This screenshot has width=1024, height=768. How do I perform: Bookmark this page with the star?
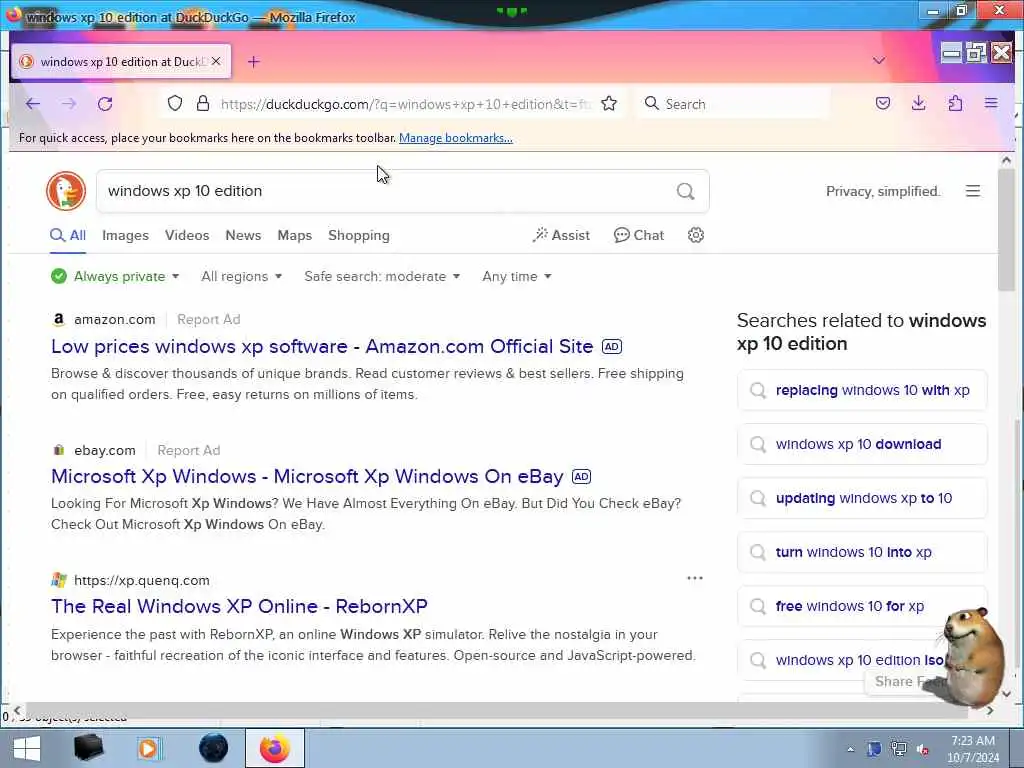(609, 103)
